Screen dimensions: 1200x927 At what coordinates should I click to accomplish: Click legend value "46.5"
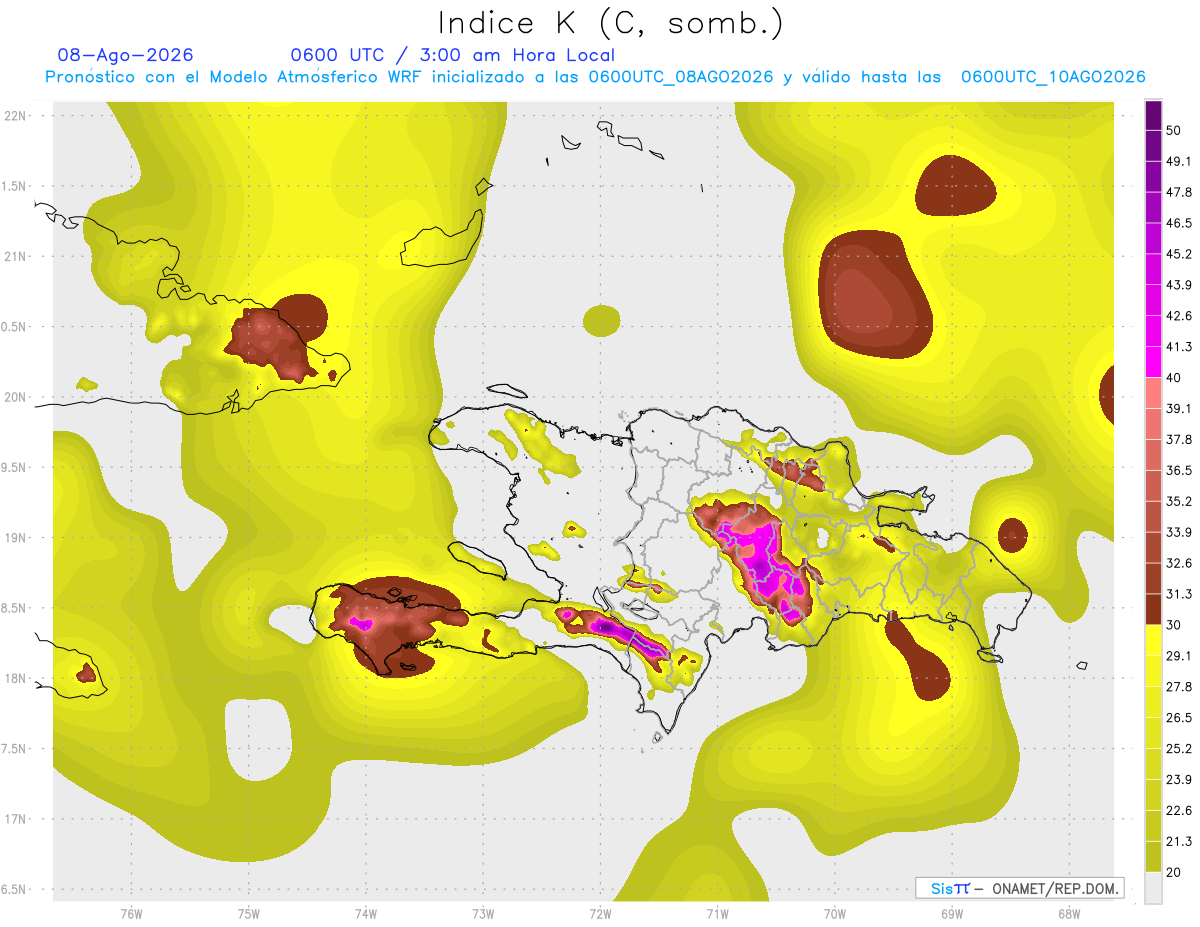coord(1179,223)
